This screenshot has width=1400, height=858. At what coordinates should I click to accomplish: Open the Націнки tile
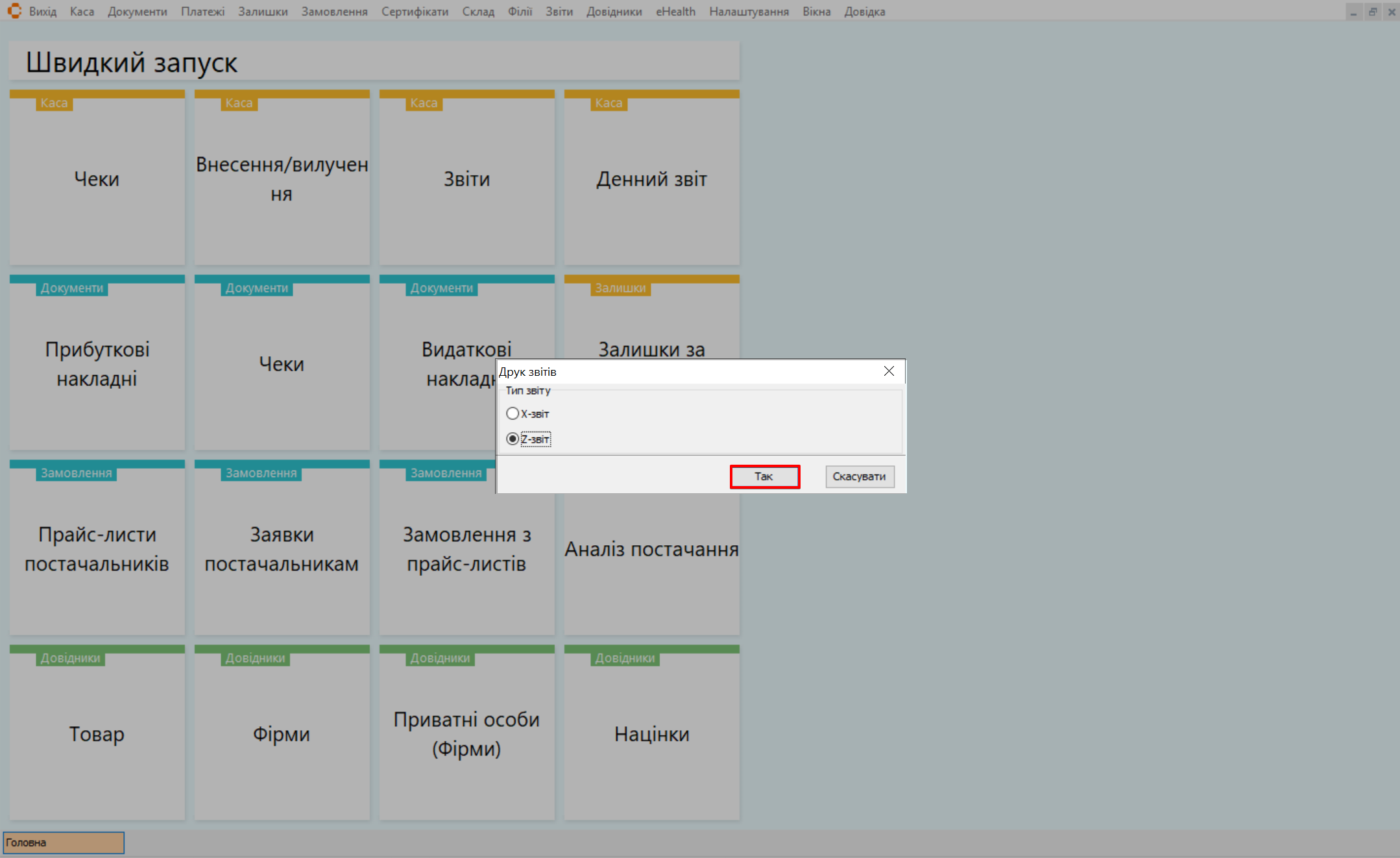(651, 733)
